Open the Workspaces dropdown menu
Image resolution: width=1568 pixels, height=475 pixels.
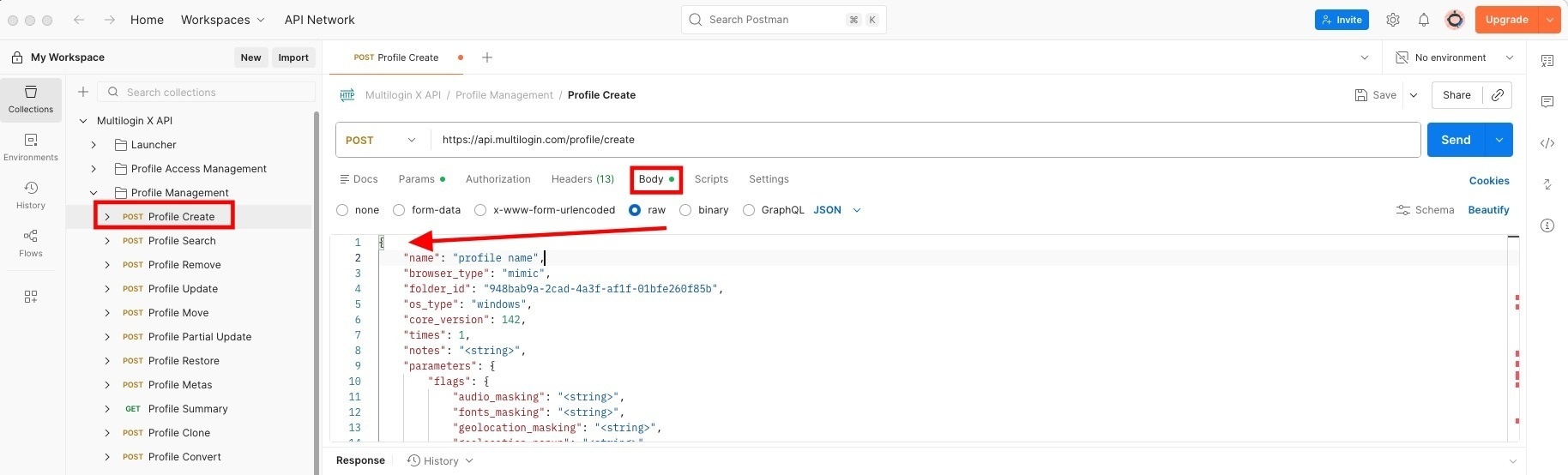223,20
